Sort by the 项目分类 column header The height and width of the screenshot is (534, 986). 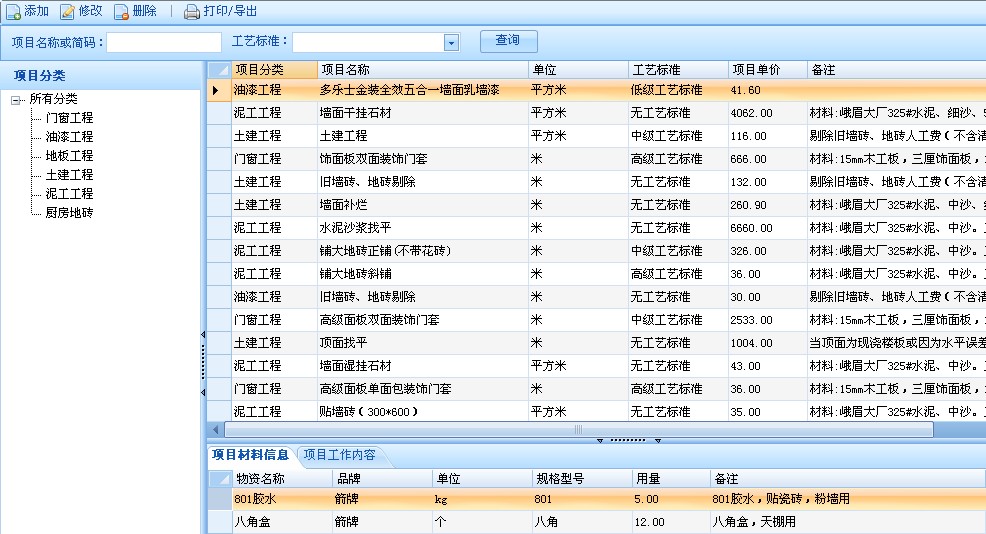tap(274, 70)
